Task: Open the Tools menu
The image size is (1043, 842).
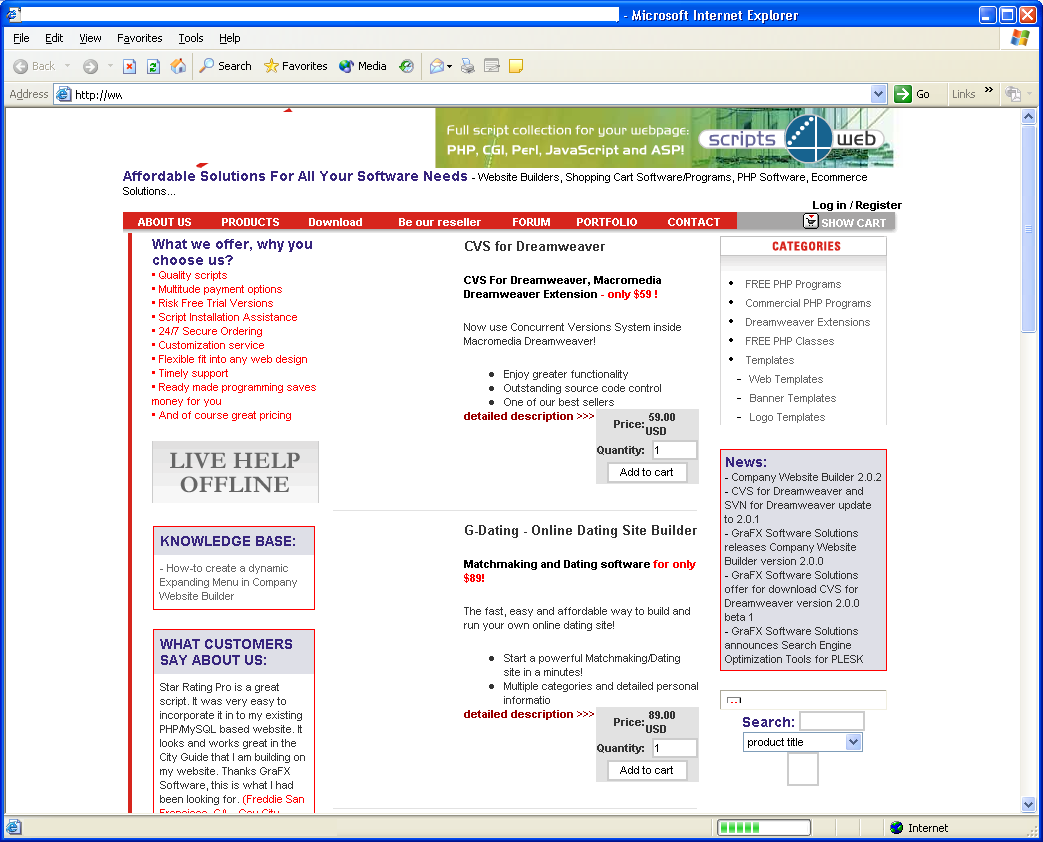Action: [191, 38]
